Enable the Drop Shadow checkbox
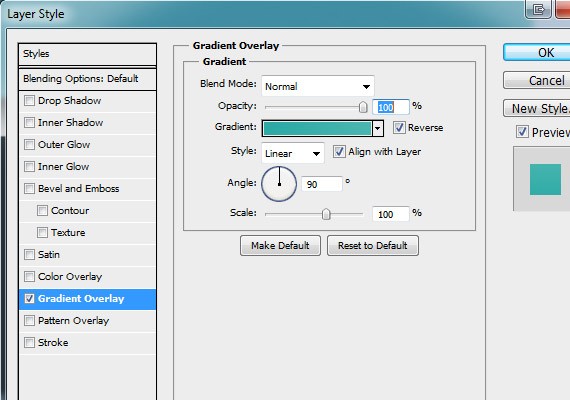 pyautogui.click(x=29, y=100)
